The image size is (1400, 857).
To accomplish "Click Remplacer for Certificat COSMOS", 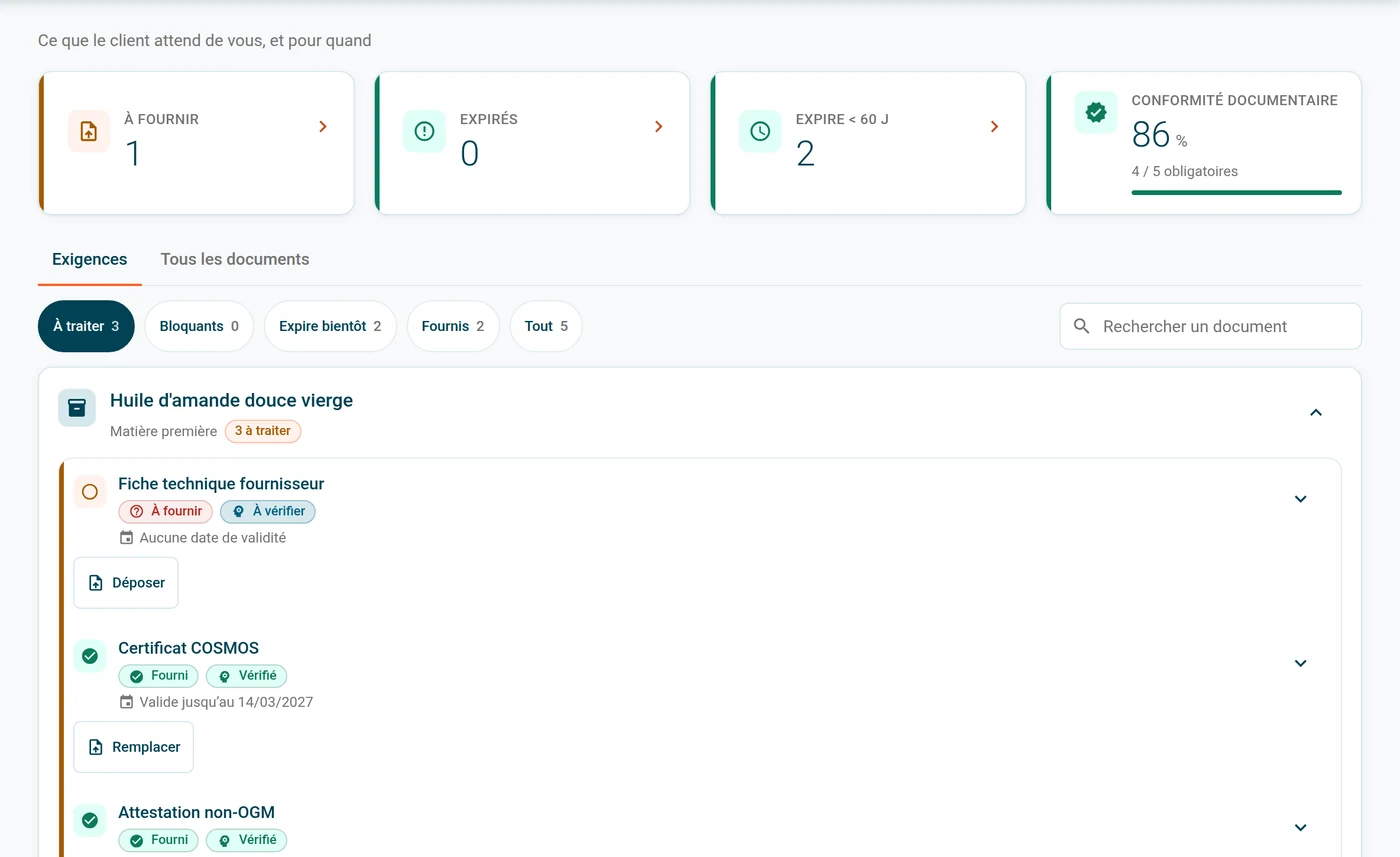I will pyautogui.click(x=134, y=747).
